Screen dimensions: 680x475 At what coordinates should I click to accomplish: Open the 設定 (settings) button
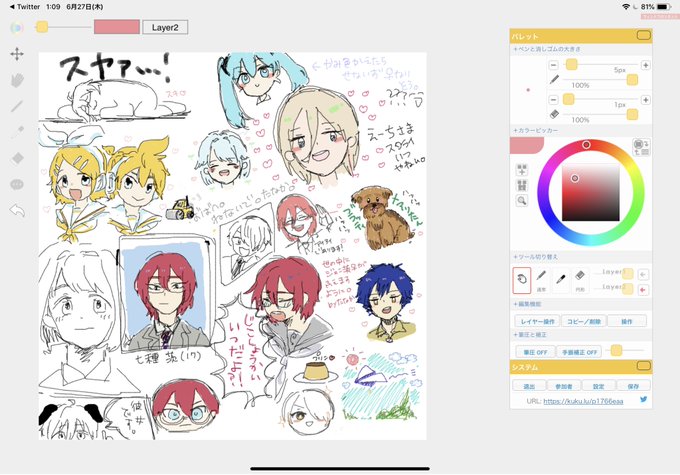click(x=598, y=386)
